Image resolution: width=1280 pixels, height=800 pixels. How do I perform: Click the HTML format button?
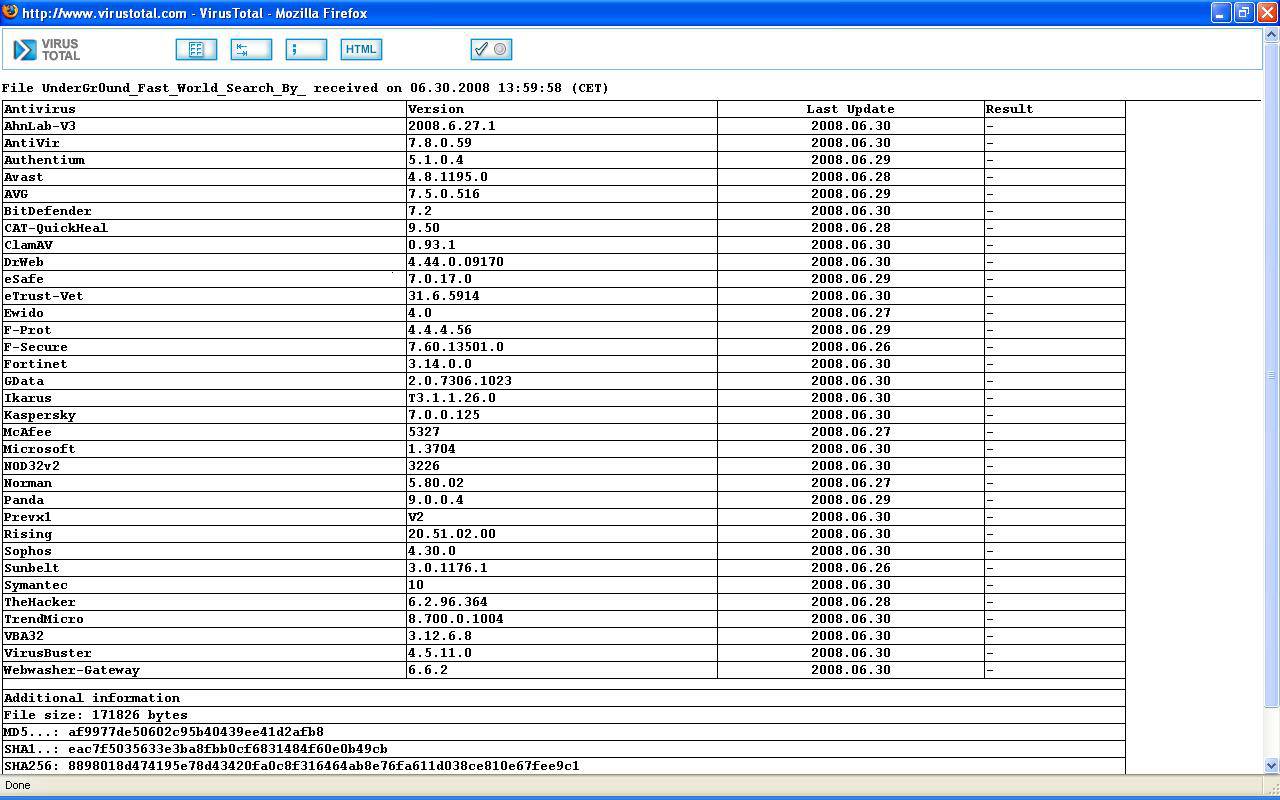(361, 49)
